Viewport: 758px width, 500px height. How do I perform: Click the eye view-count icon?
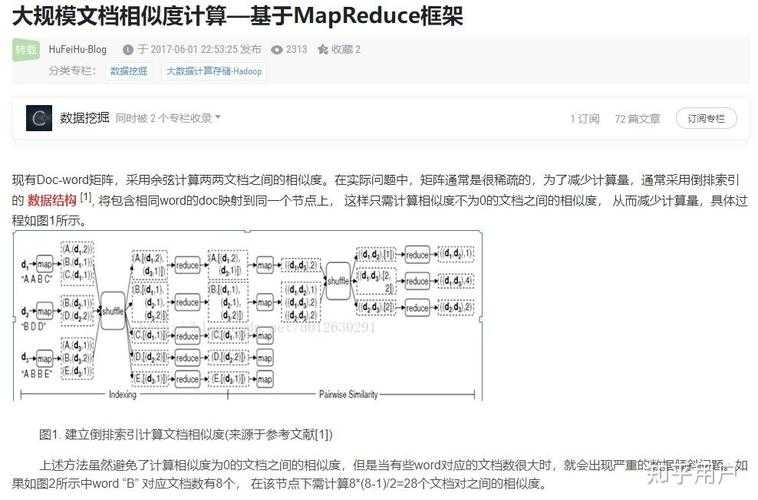pyautogui.click(x=275, y=49)
